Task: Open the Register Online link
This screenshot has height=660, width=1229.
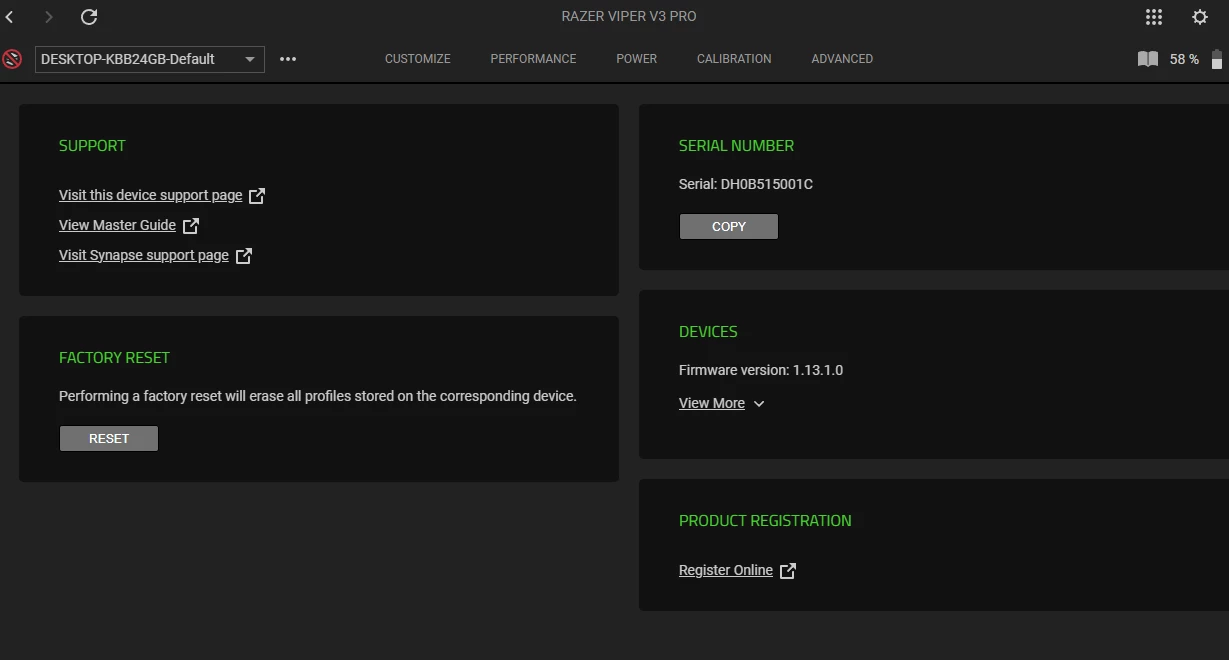Action: (x=726, y=570)
